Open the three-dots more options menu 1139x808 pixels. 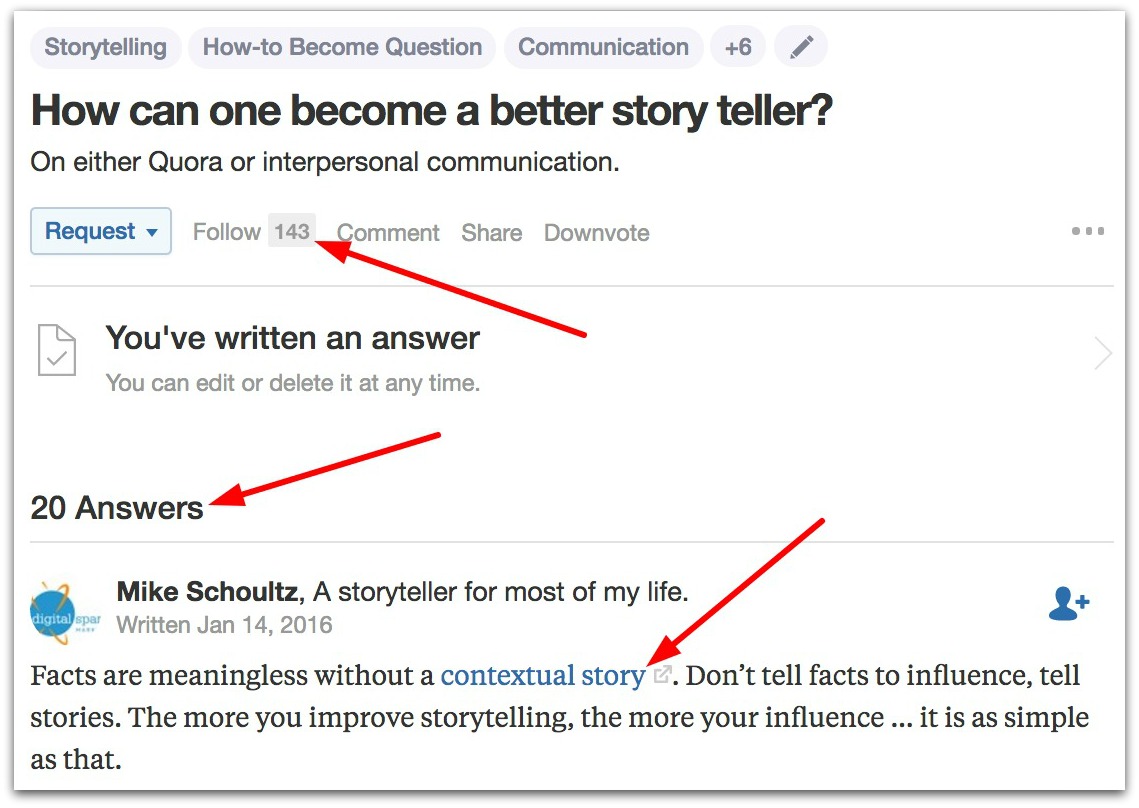tap(1087, 231)
